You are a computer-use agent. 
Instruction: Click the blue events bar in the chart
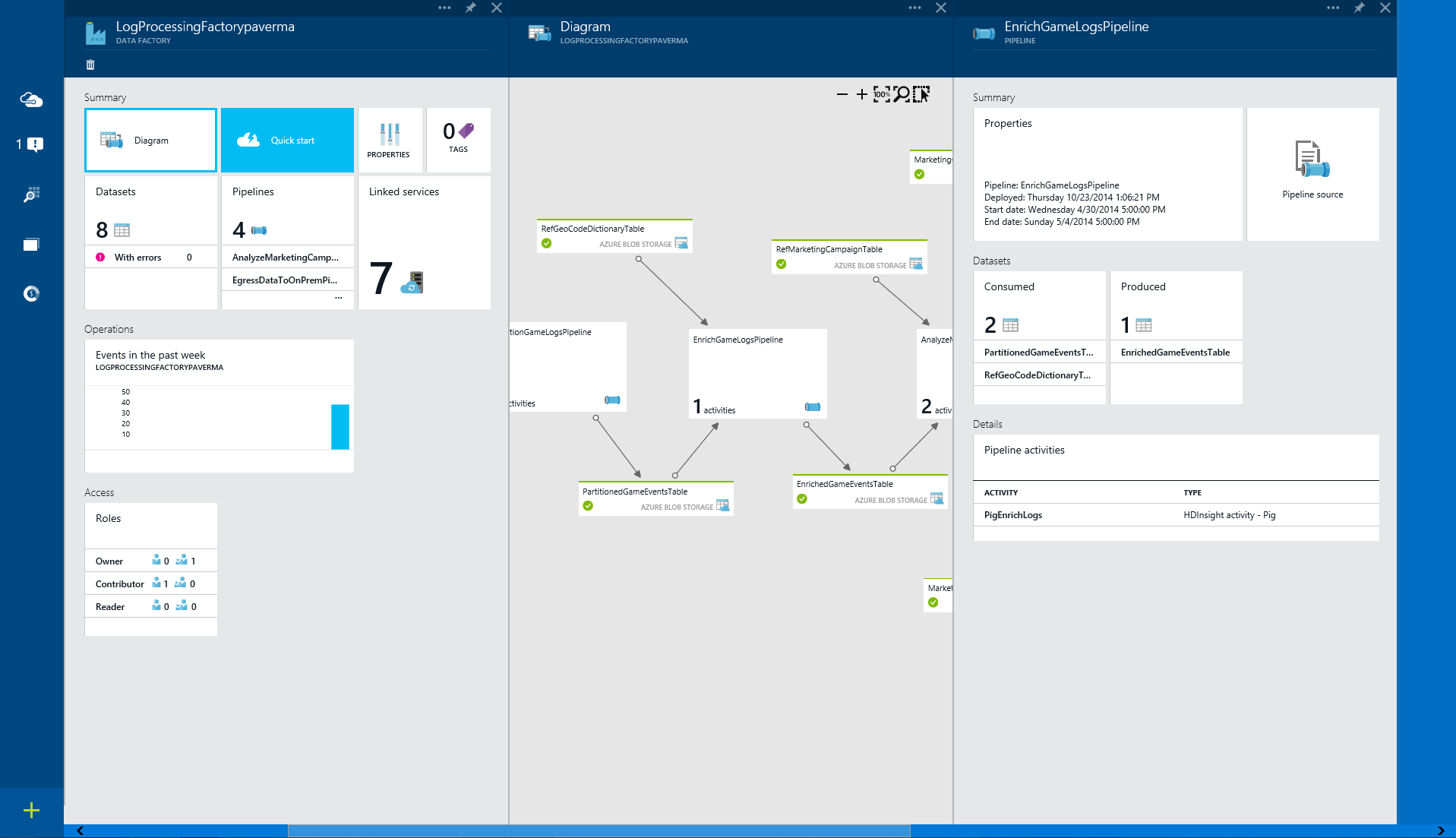tap(340, 427)
